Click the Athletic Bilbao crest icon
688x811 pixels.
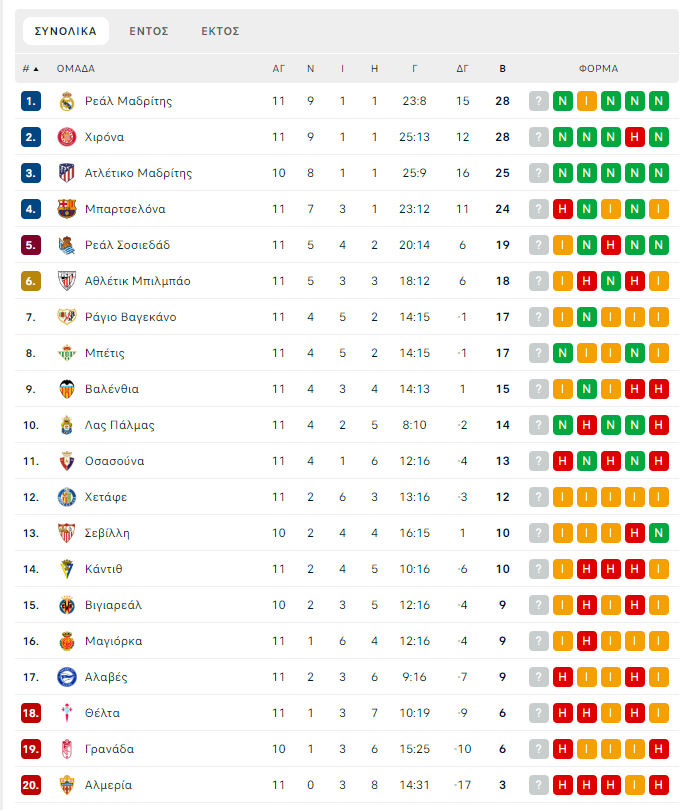(67, 281)
